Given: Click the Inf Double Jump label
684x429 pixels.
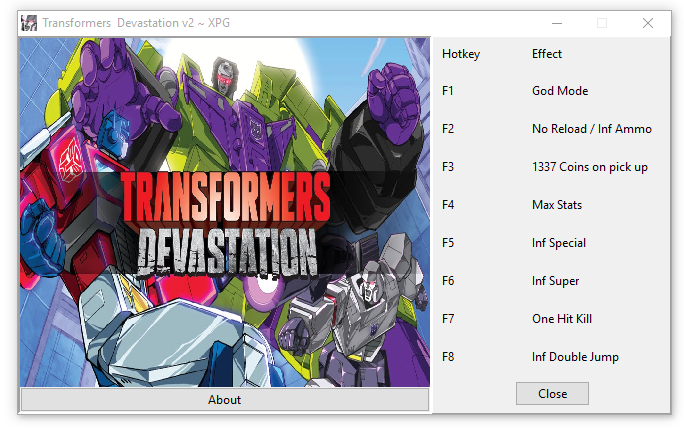Looking at the screenshot, I should click(575, 357).
